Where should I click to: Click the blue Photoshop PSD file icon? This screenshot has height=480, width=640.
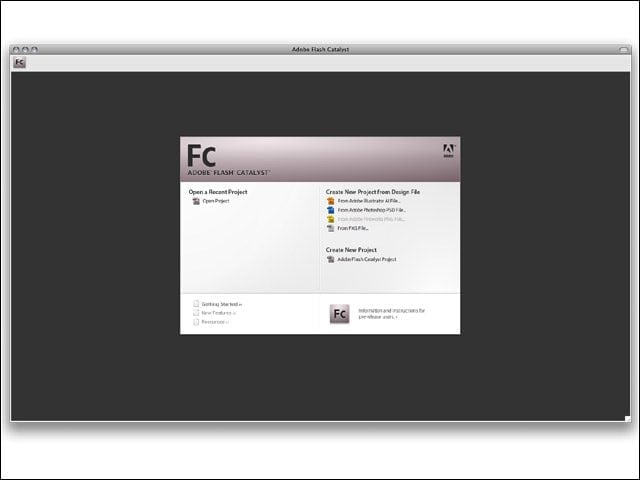tap(331, 210)
